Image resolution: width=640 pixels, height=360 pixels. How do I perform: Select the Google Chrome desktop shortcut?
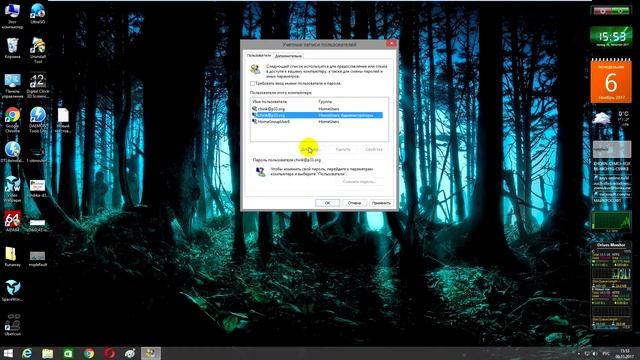point(12,120)
